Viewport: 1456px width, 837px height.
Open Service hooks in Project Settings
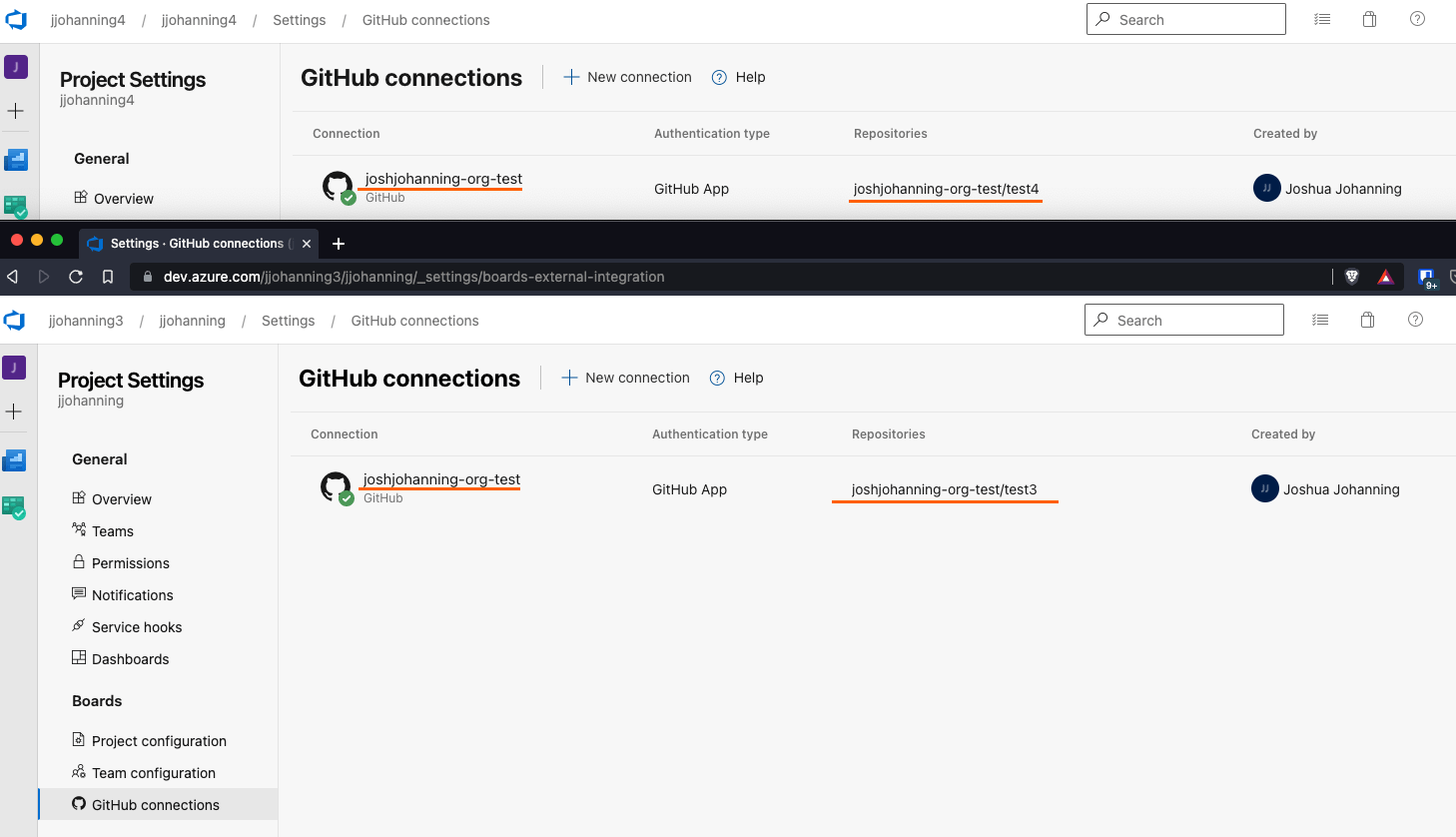coord(137,626)
